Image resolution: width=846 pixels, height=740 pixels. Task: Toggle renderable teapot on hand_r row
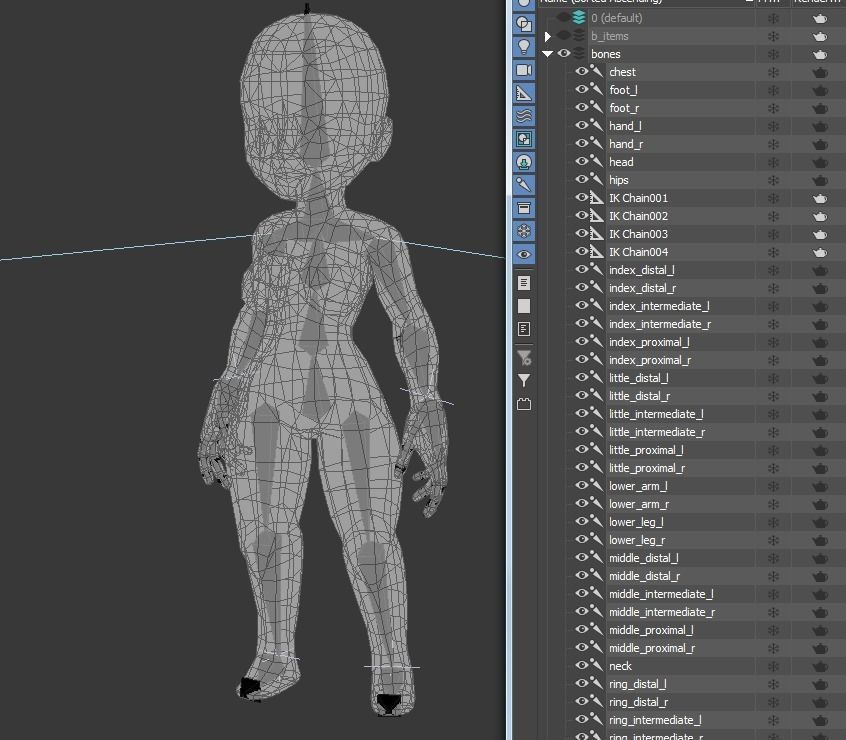point(820,144)
